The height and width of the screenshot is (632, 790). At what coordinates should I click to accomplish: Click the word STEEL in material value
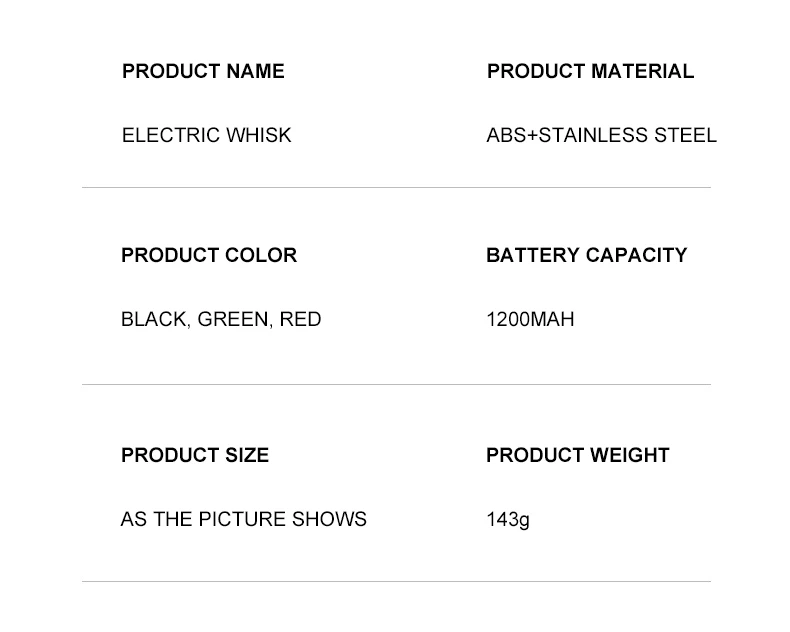point(685,135)
